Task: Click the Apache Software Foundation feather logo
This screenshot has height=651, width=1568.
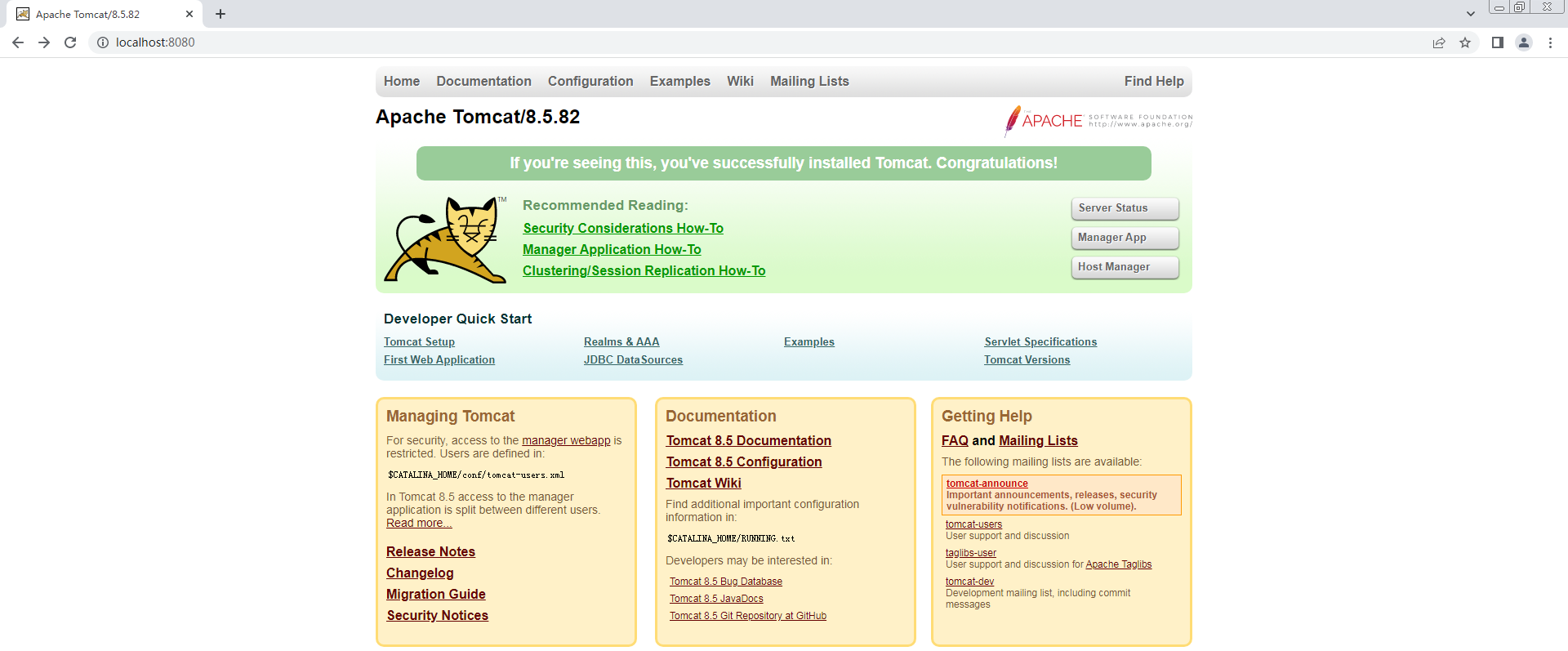Action: coord(1098,121)
